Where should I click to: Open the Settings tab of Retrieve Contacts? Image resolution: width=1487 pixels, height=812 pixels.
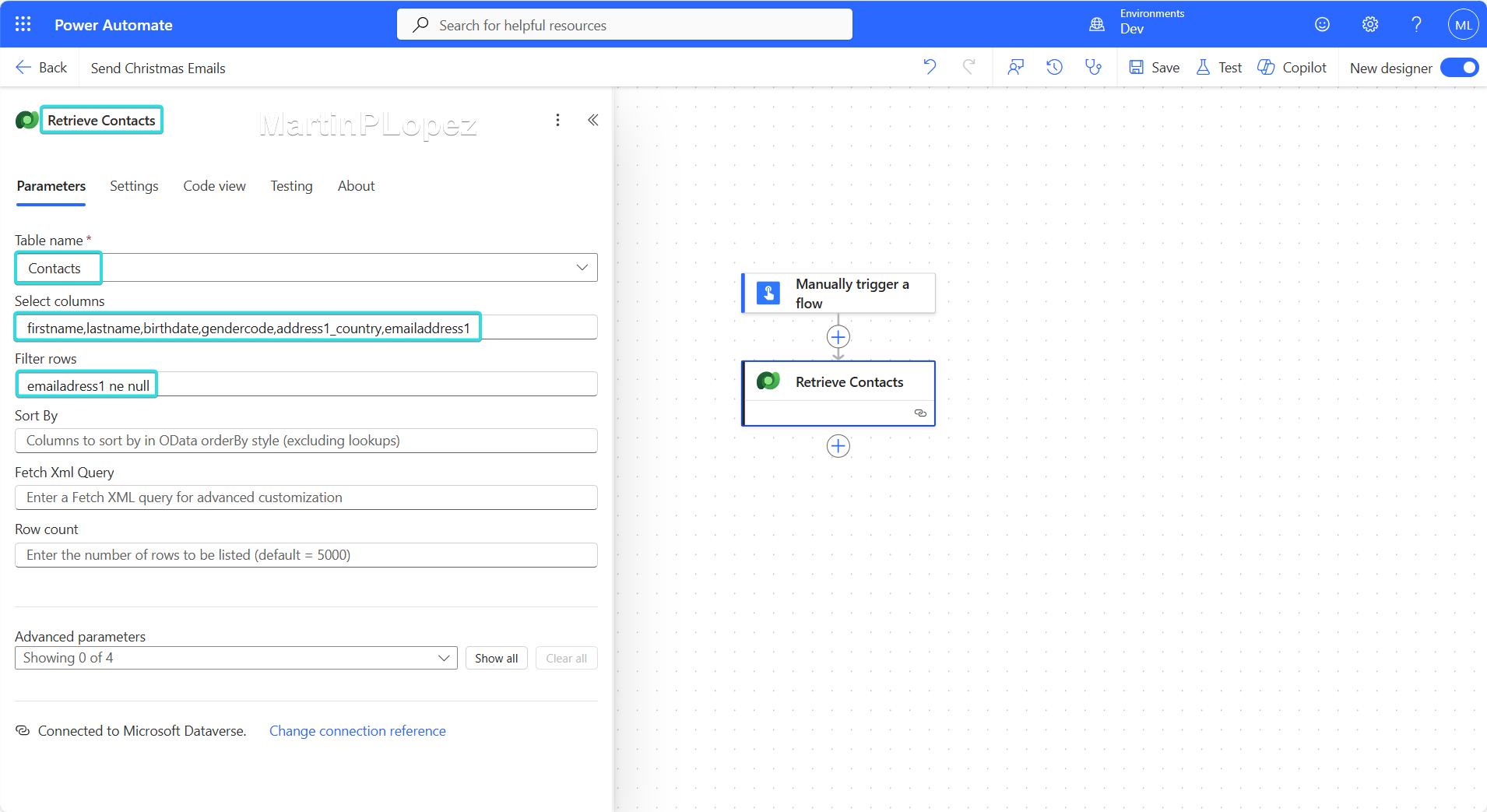[133, 185]
